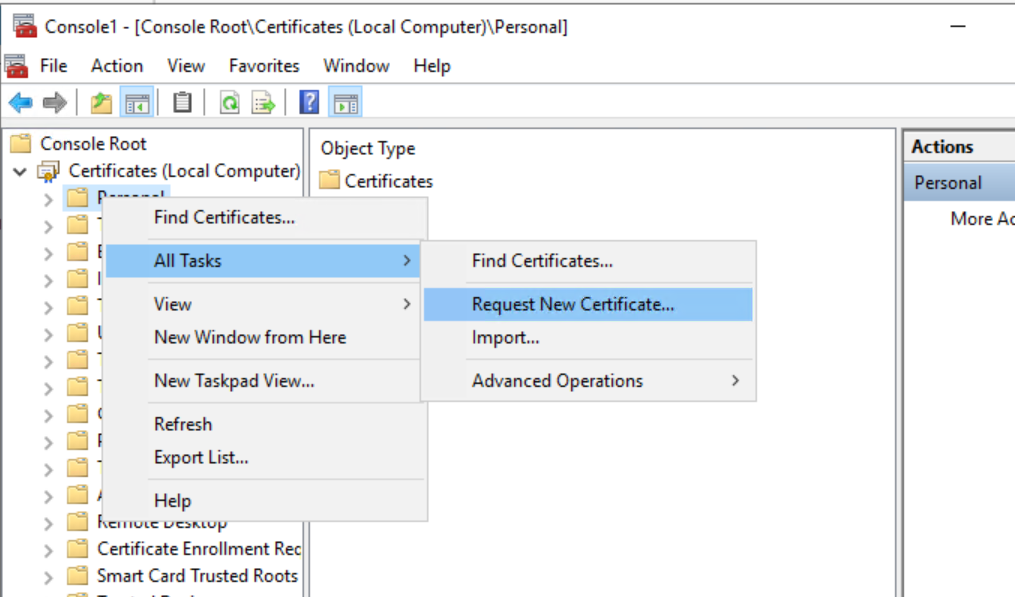Screen dimensions: 1015x597
Task: Toggle Show/Hide Action Pane toolbar icon
Action: click(x=345, y=103)
